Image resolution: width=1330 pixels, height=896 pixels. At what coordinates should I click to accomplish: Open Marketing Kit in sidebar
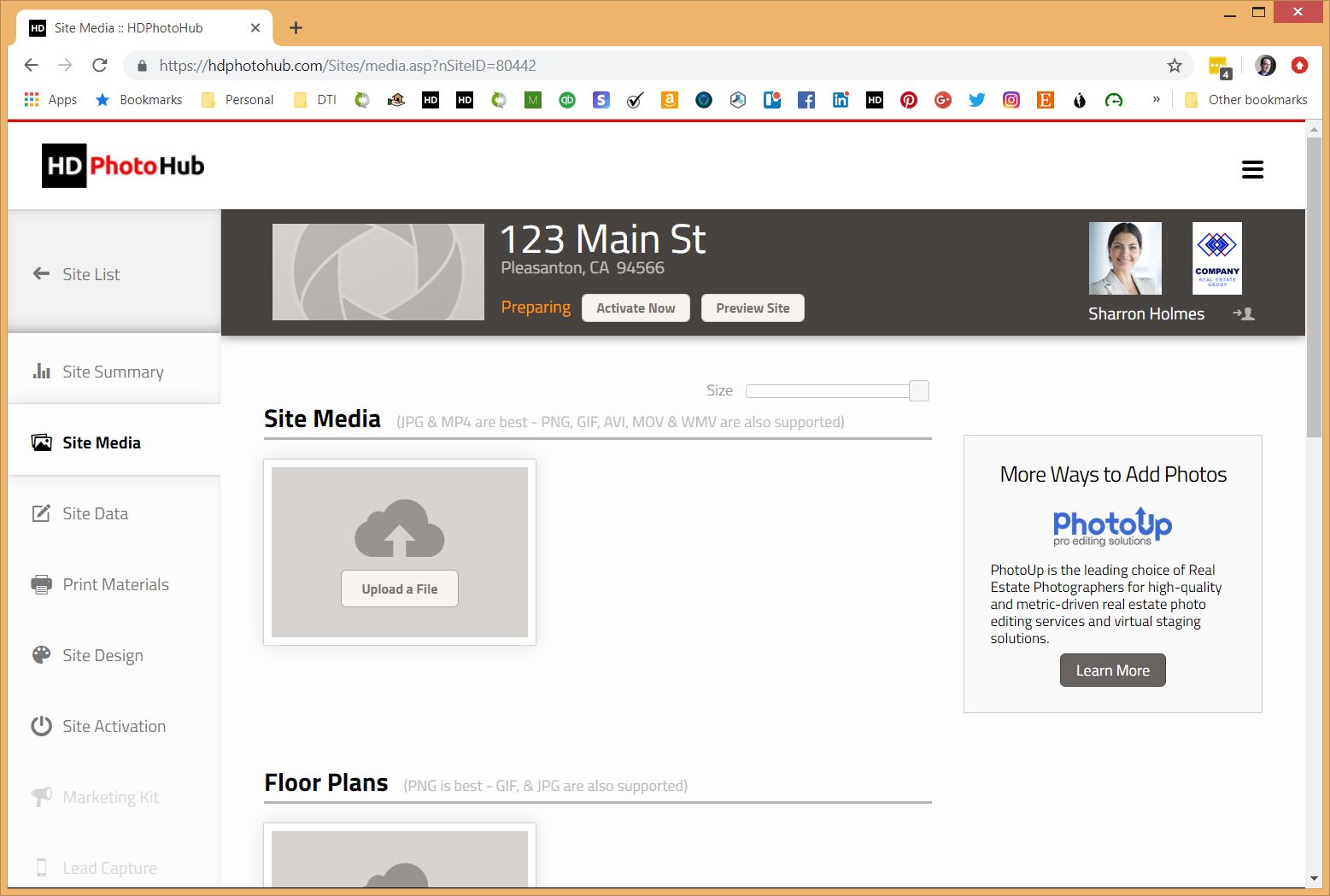click(x=96, y=797)
